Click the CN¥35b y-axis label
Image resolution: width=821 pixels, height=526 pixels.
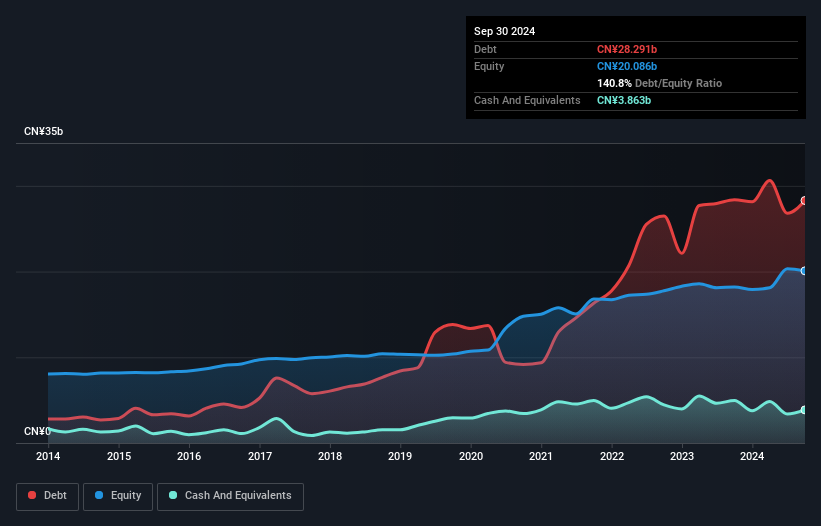tap(43, 131)
